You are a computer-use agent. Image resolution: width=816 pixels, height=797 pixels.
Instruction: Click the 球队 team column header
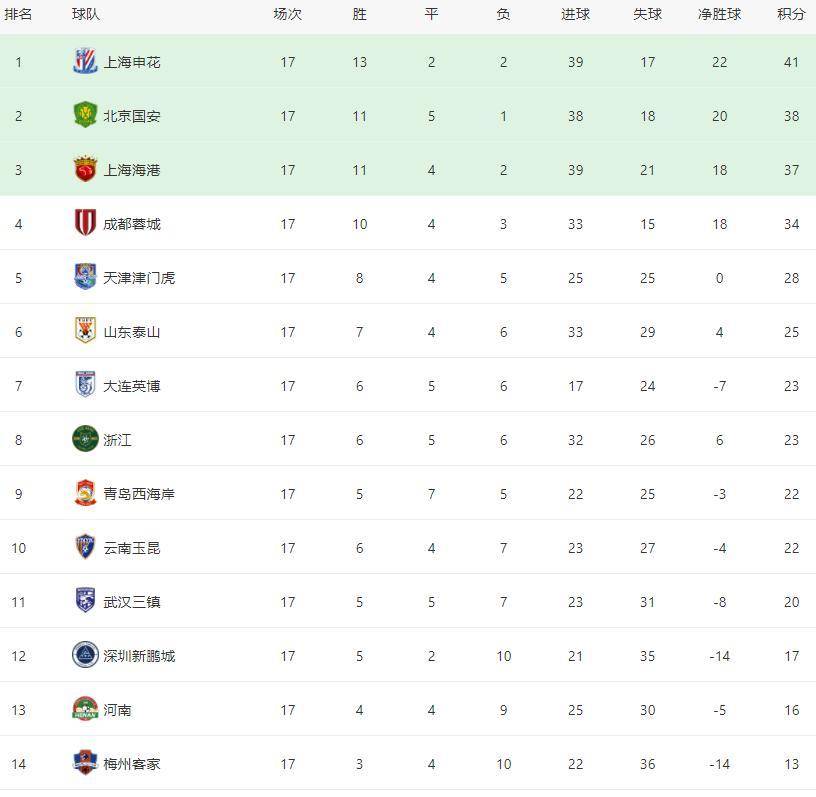click(x=86, y=15)
